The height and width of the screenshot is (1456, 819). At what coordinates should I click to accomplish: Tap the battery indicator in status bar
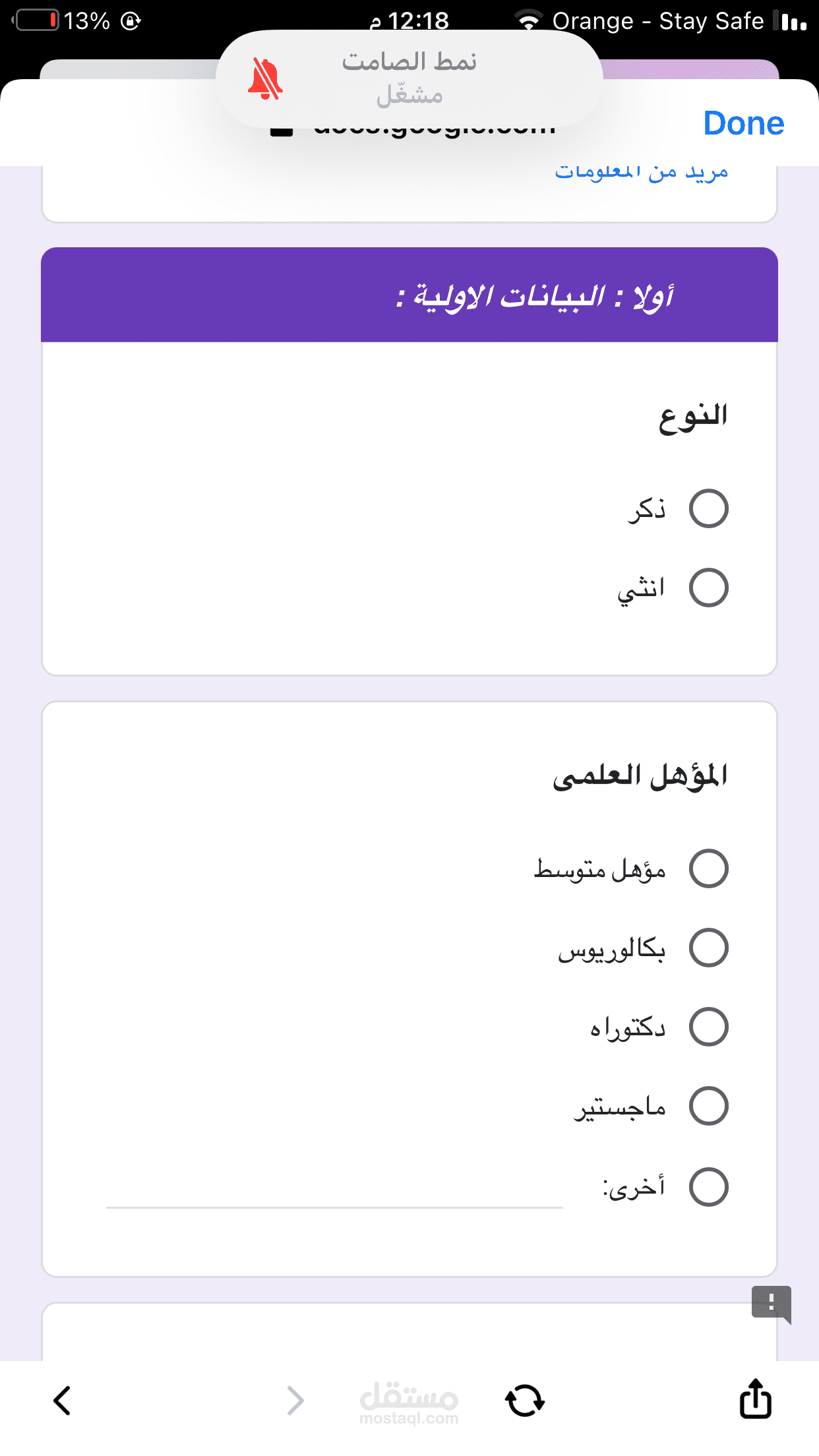(x=37, y=20)
